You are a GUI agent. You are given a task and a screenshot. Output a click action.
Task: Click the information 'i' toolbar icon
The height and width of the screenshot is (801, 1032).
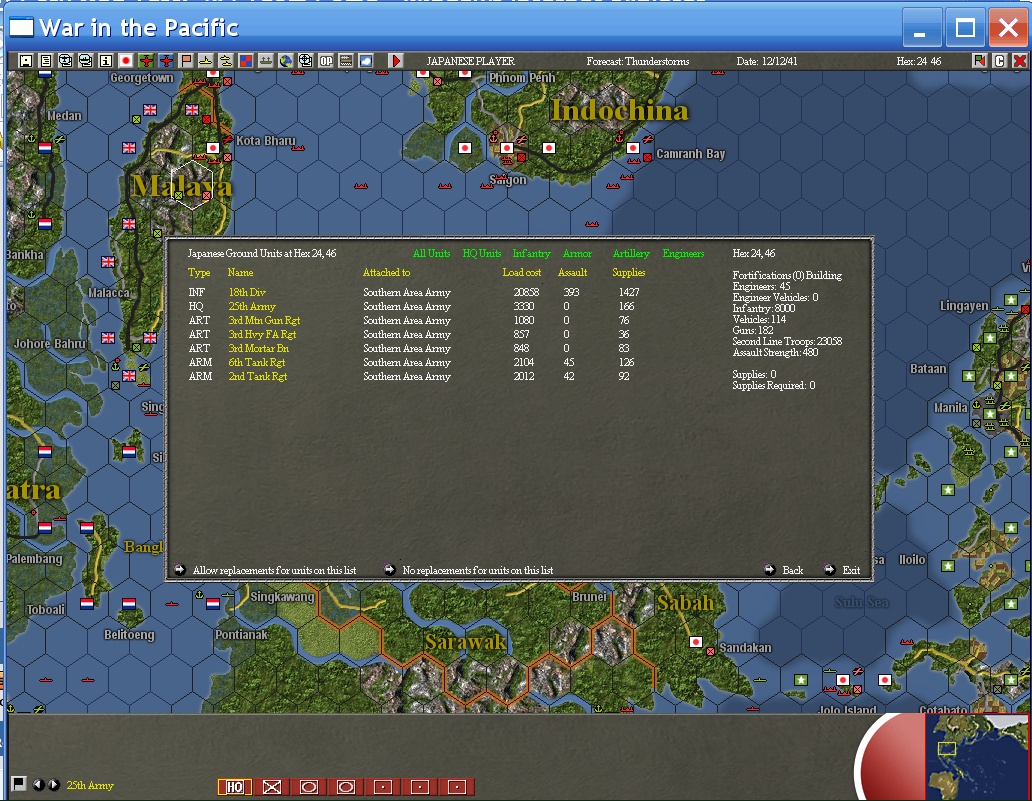(106, 61)
